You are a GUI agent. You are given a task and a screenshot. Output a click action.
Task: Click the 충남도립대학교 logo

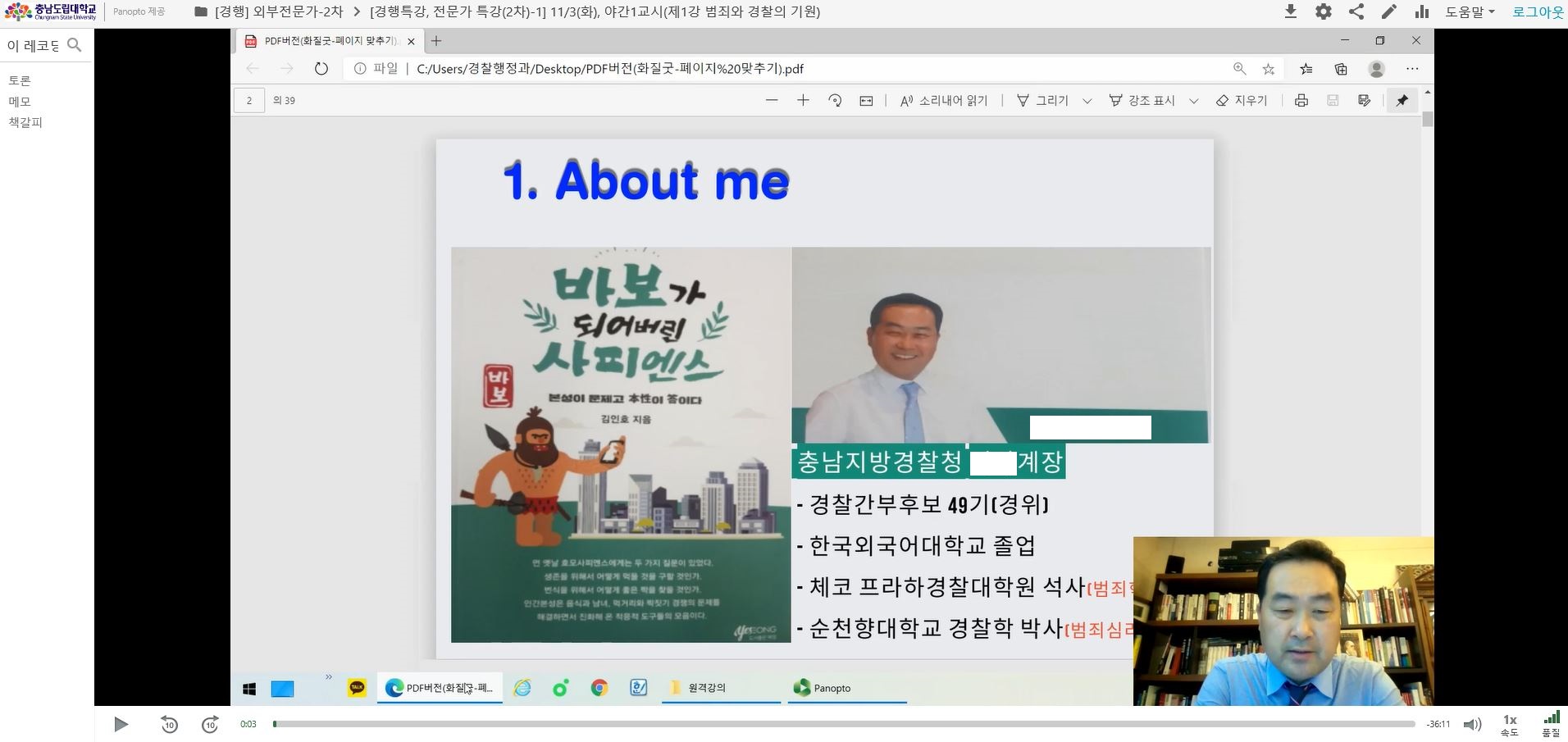click(x=51, y=11)
